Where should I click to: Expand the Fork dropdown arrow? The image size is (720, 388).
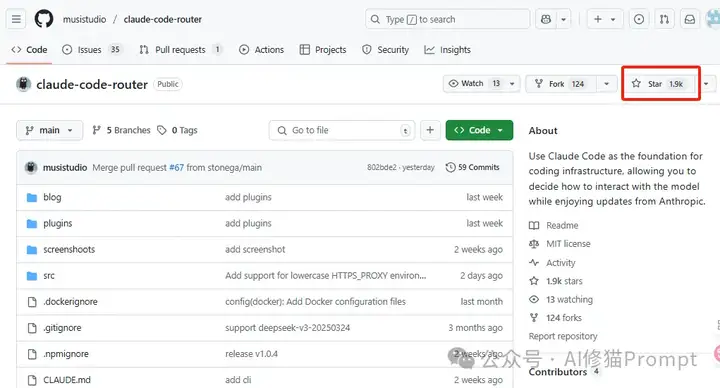tap(607, 84)
